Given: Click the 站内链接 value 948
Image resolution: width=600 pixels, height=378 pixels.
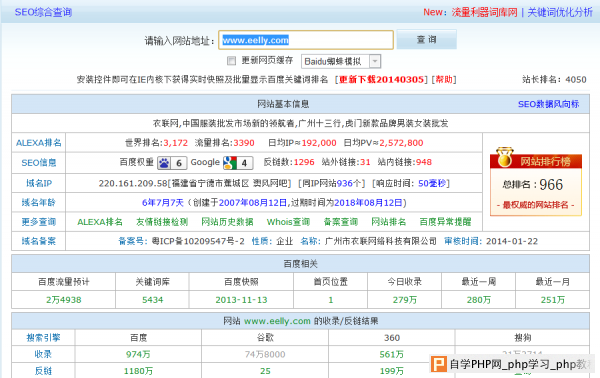Looking at the screenshot, I should pos(424,162).
